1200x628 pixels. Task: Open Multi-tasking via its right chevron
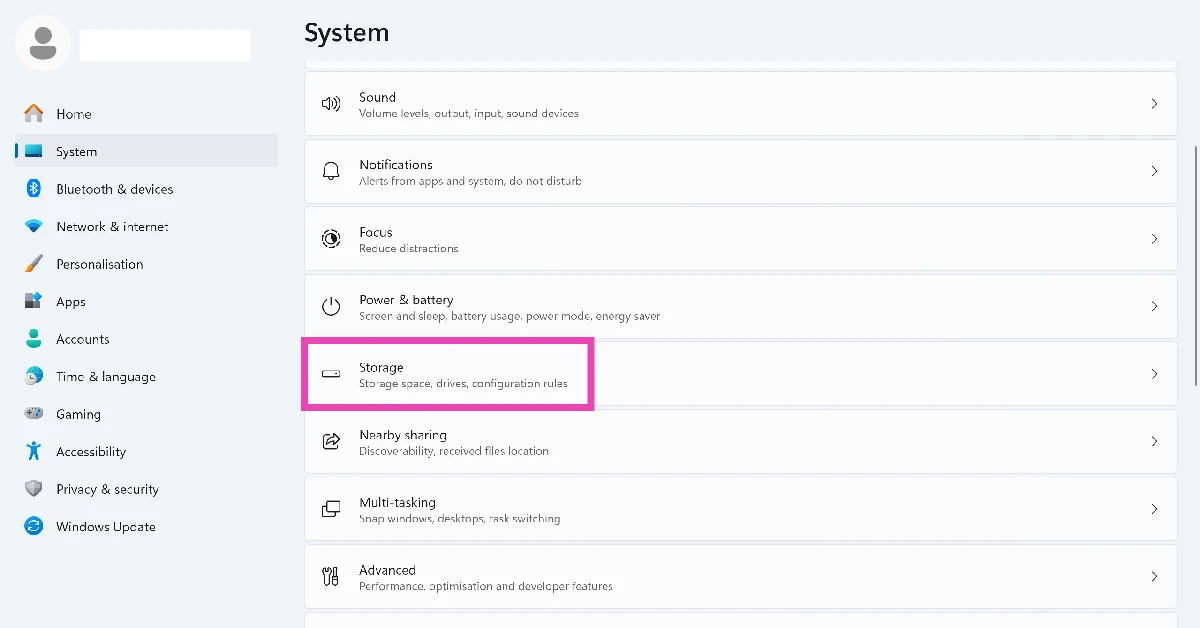[1154, 509]
